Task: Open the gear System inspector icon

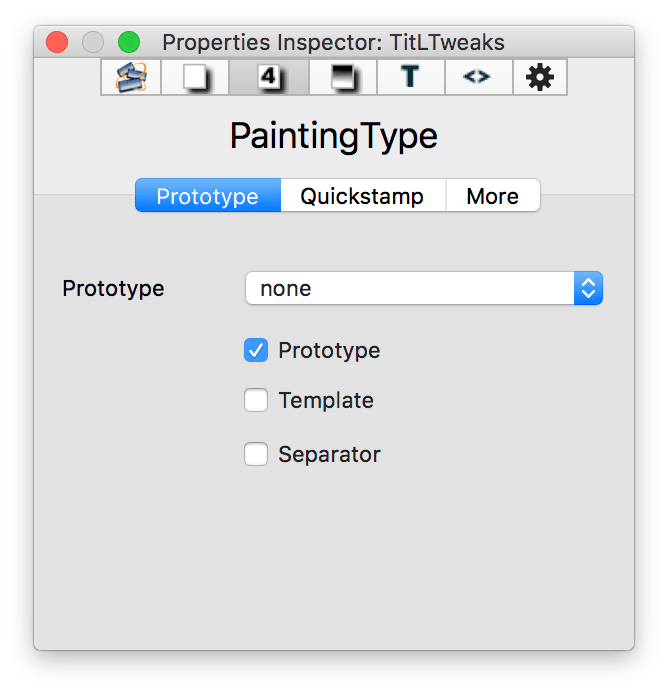Action: coord(540,77)
